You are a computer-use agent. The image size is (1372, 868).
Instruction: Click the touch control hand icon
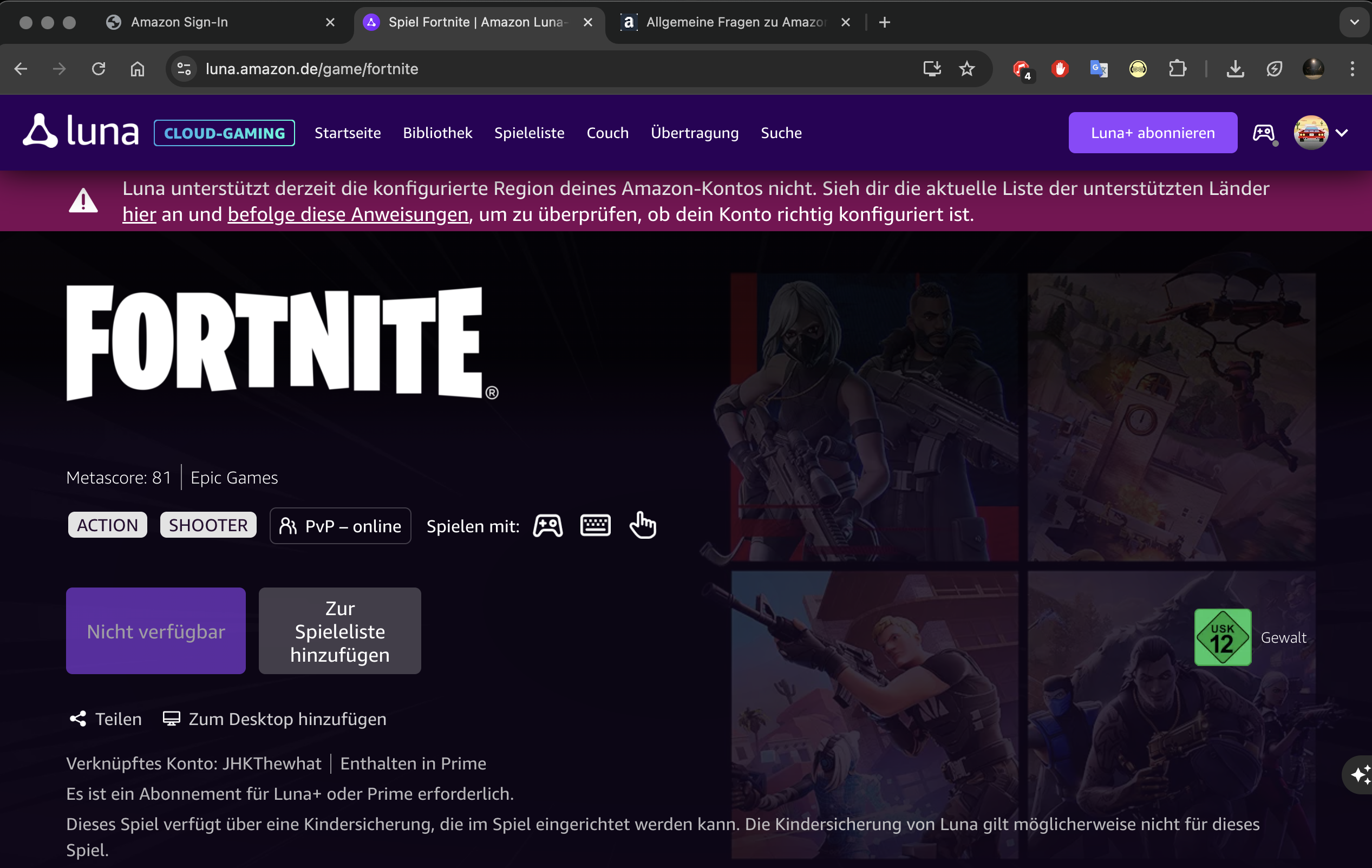[x=642, y=525]
